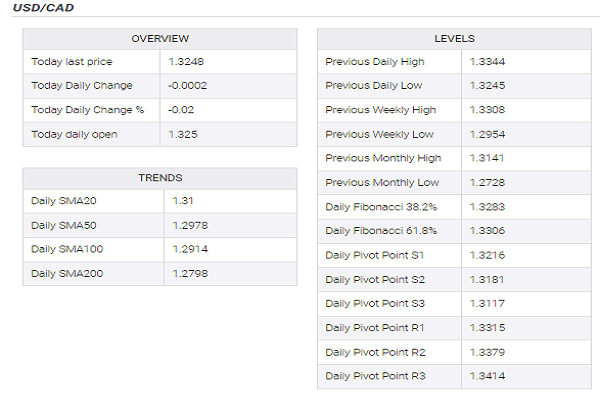Image resolution: width=600 pixels, height=400 pixels.
Task: Click the USD/CAD title heading
Action: [43, 9]
